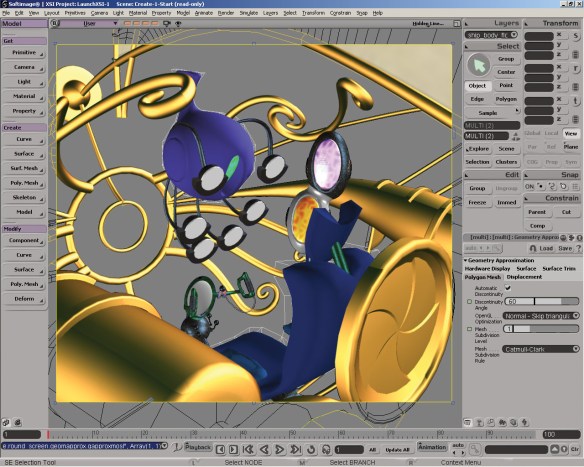Select the arrow selection tool icon

pos(478,66)
